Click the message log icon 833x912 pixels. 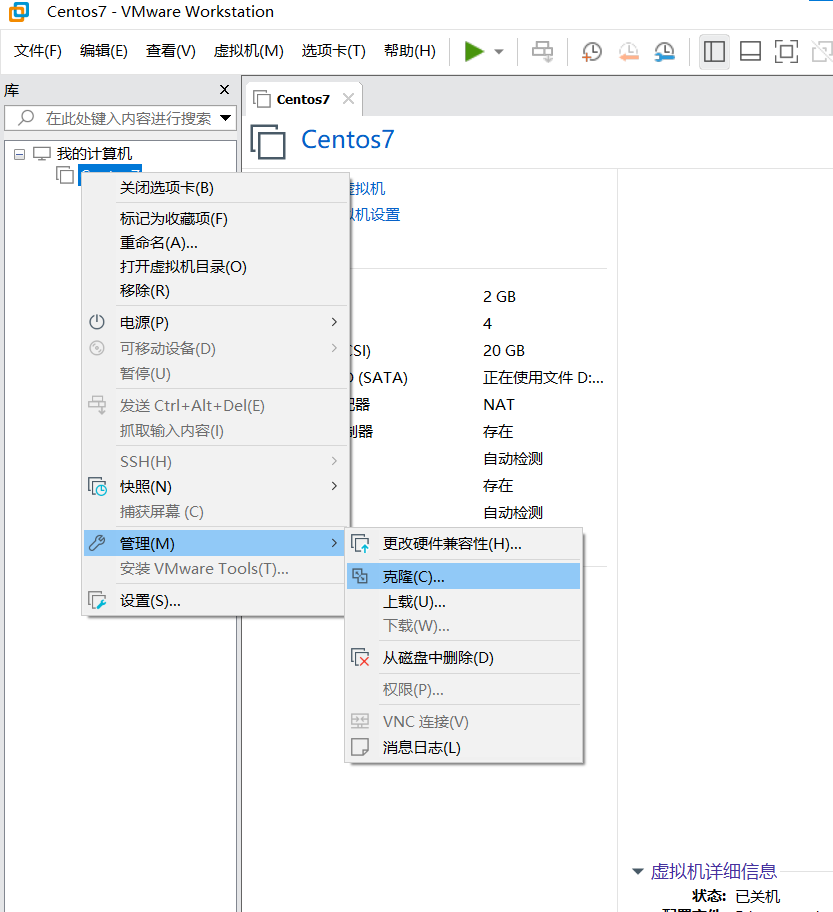click(x=360, y=747)
